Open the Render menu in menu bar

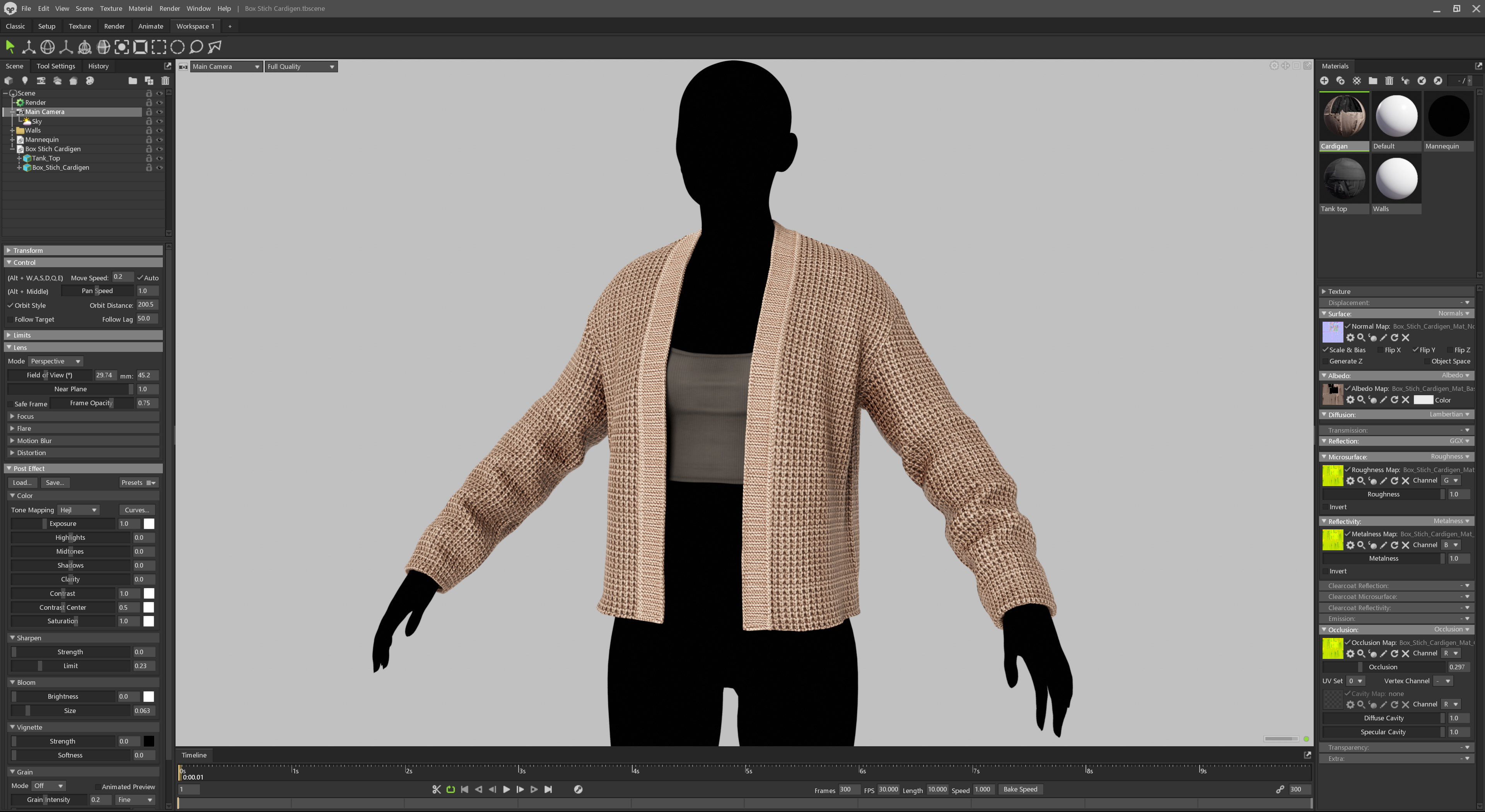169,9
